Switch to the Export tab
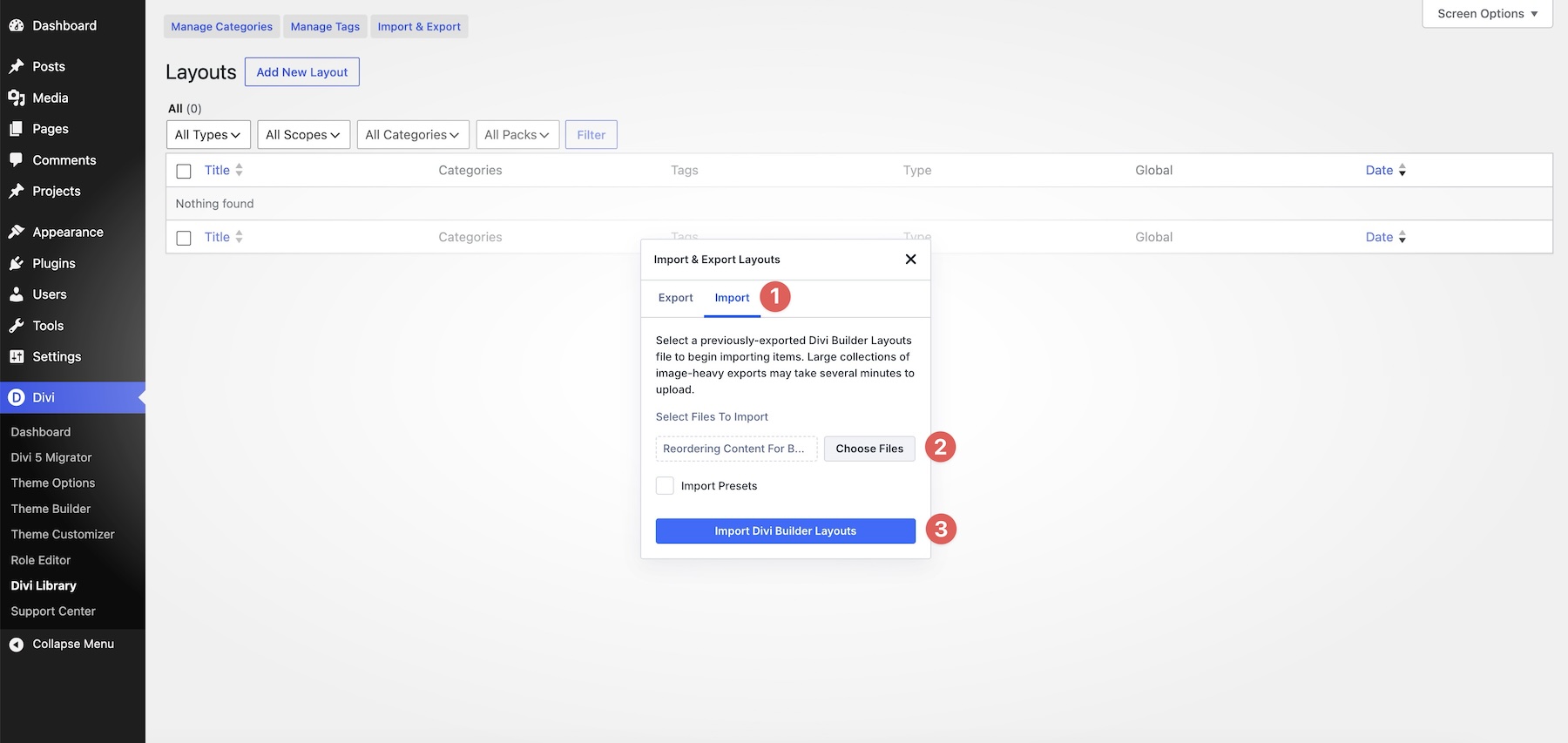This screenshot has width=1568, height=743. tap(676, 298)
